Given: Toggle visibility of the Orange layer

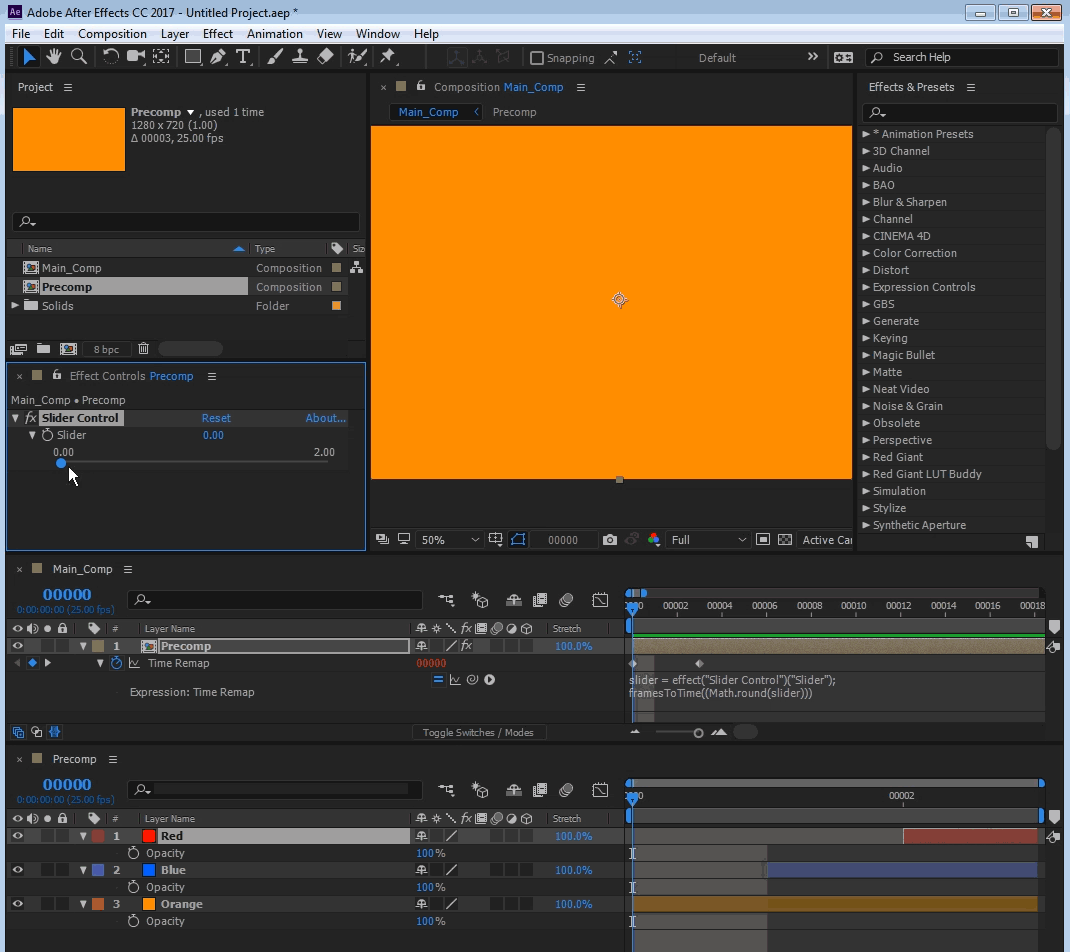Looking at the screenshot, I should point(18,904).
